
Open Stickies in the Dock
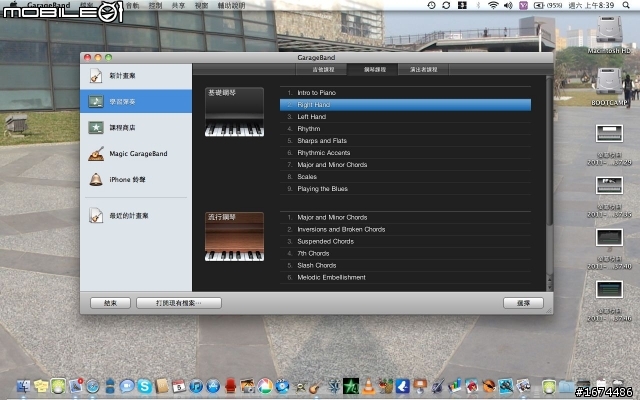(x=41, y=386)
